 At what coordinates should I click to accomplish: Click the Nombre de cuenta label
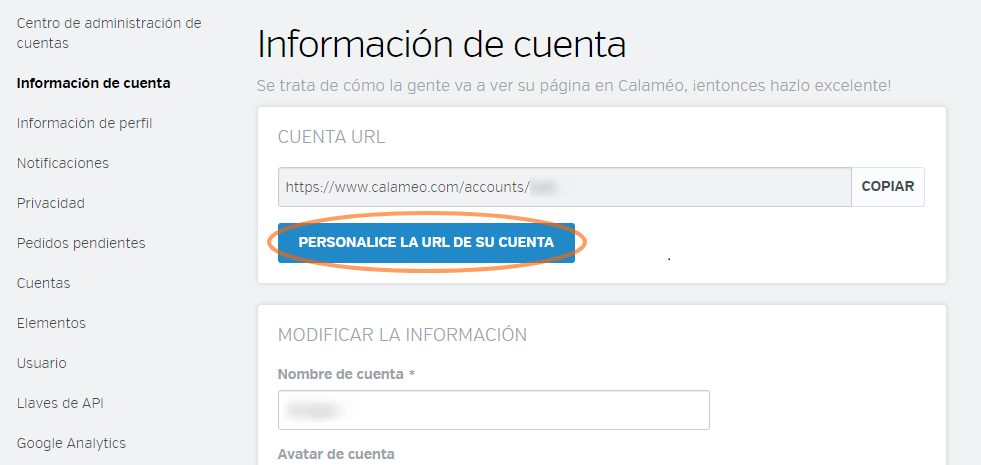coord(341,373)
